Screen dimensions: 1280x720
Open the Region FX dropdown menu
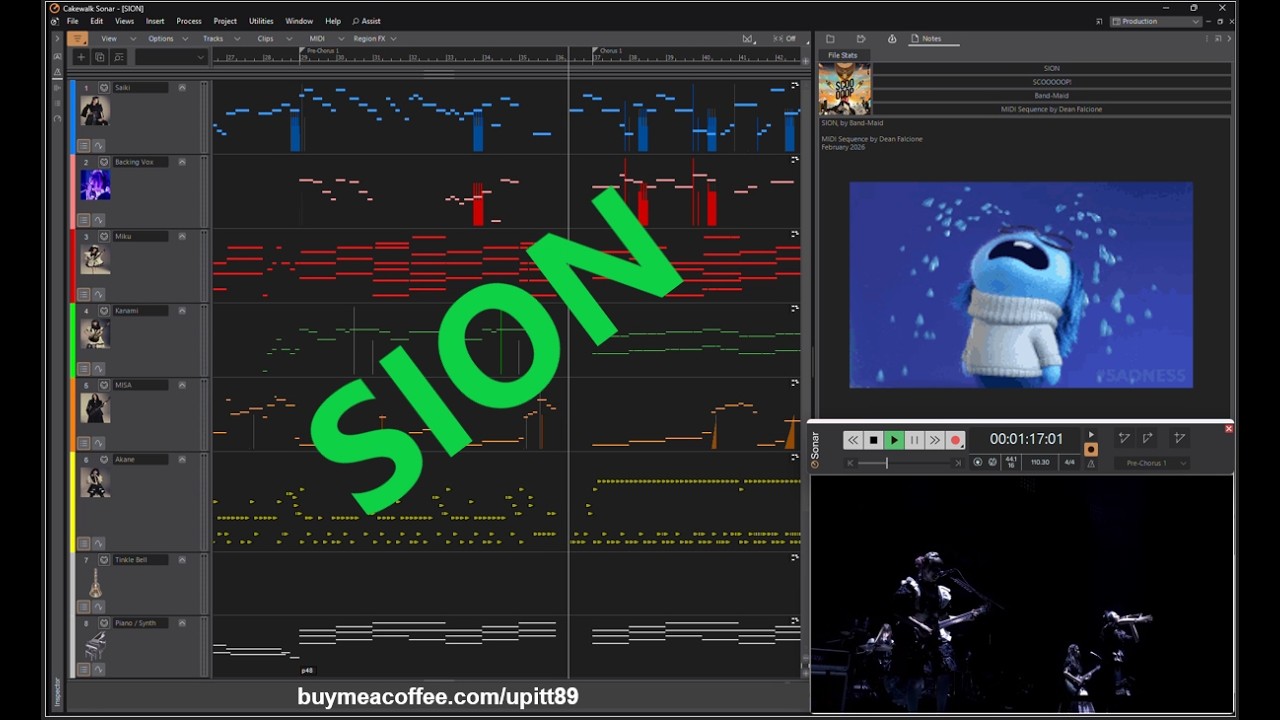click(x=374, y=39)
